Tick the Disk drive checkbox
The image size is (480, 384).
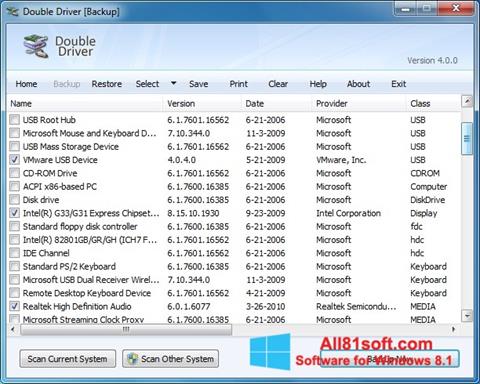[15, 200]
